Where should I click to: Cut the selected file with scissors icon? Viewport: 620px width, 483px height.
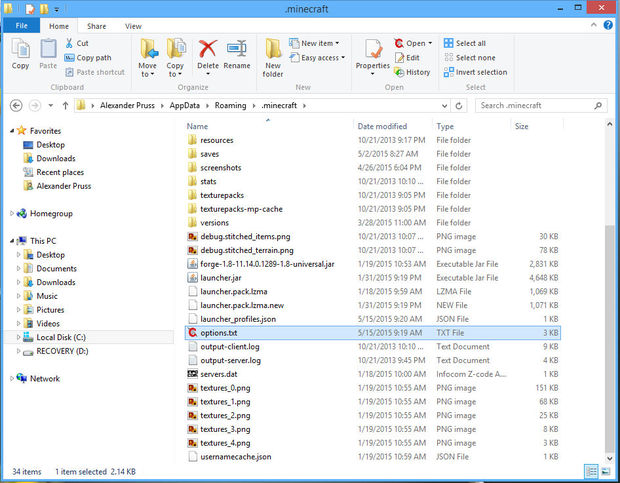pos(77,43)
